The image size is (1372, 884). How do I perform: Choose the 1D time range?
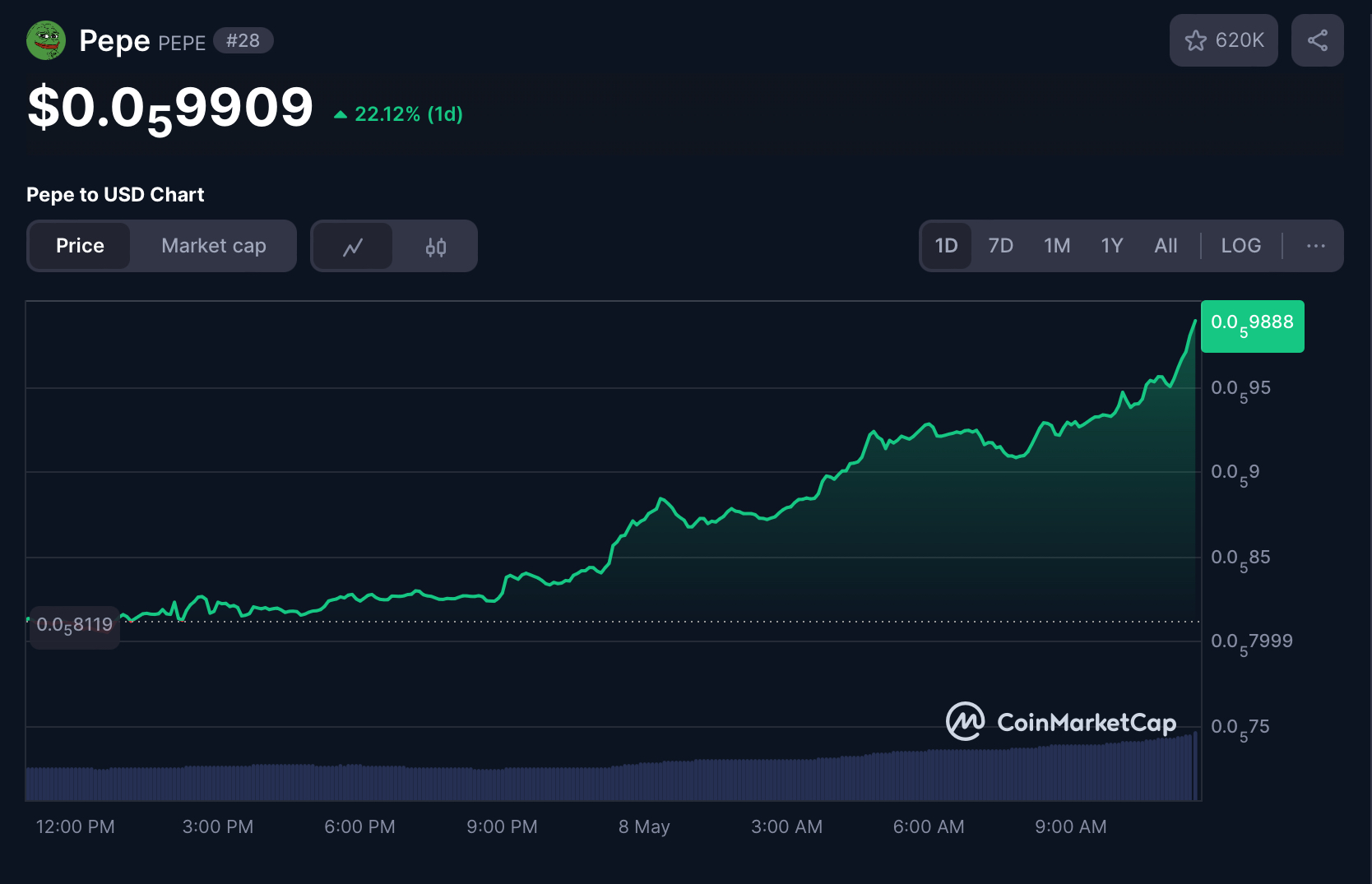[946, 246]
